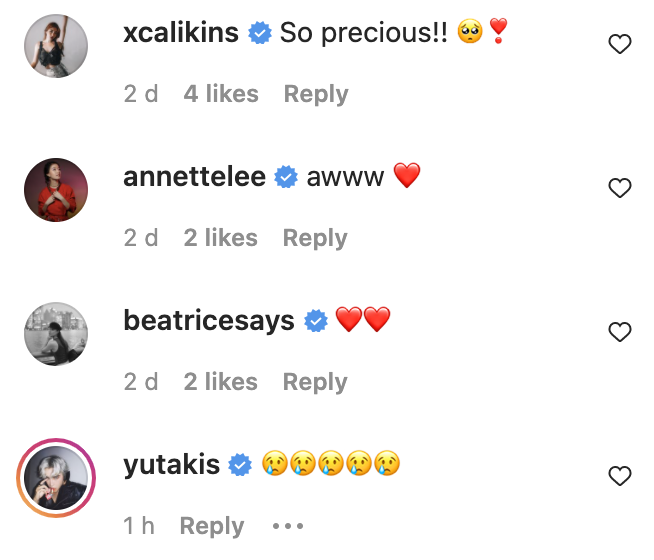Image resolution: width=654 pixels, height=560 pixels.
Task: Open the annettelee username link
Action: pyautogui.click(x=194, y=177)
